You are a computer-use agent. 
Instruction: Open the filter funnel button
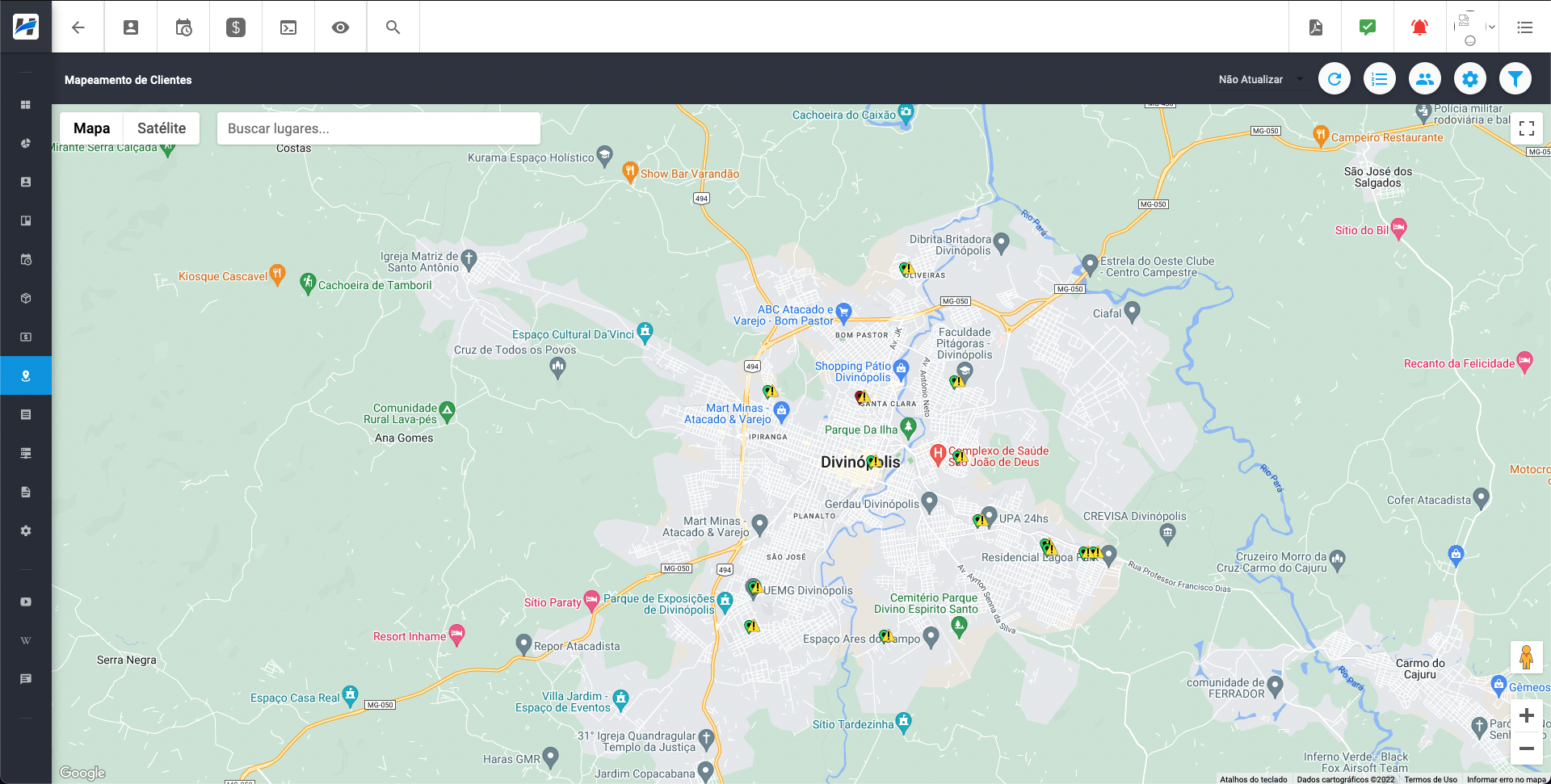[1515, 79]
